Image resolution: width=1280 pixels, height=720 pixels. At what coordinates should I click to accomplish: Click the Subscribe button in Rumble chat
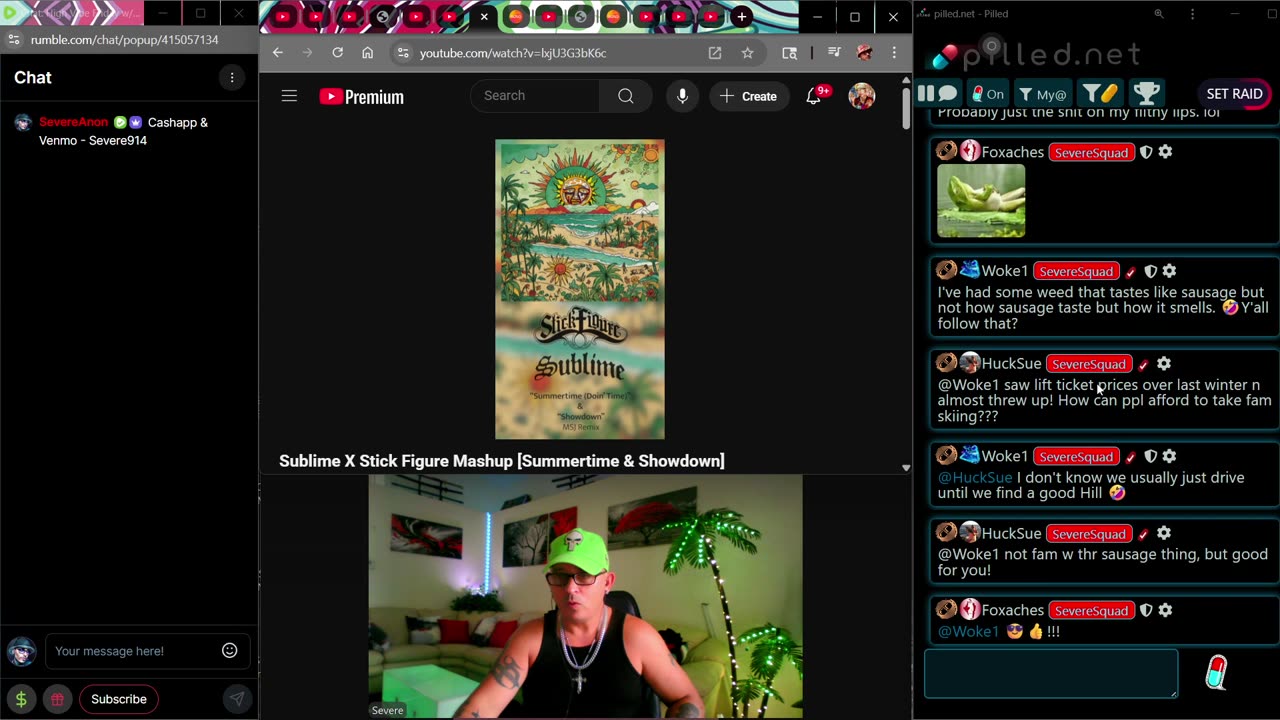(119, 699)
